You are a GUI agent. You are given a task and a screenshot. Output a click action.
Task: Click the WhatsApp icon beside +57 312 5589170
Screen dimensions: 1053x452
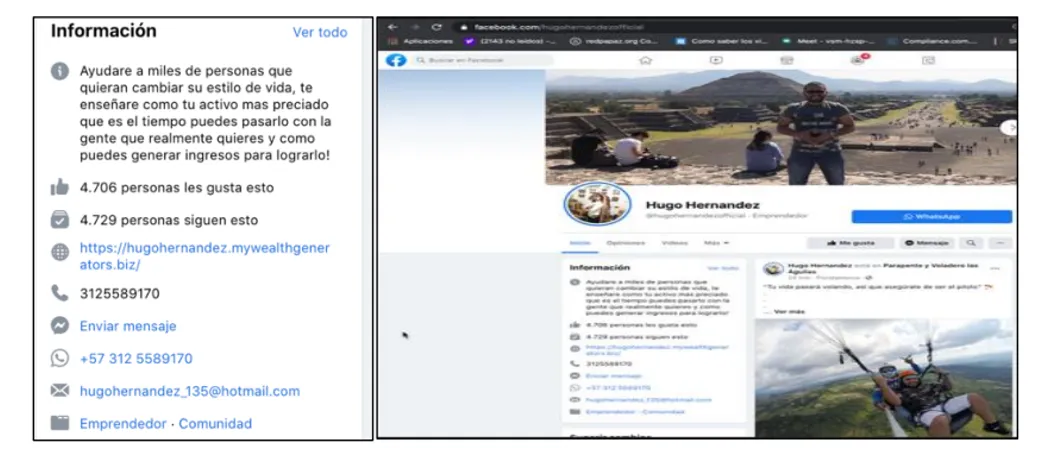point(60,358)
